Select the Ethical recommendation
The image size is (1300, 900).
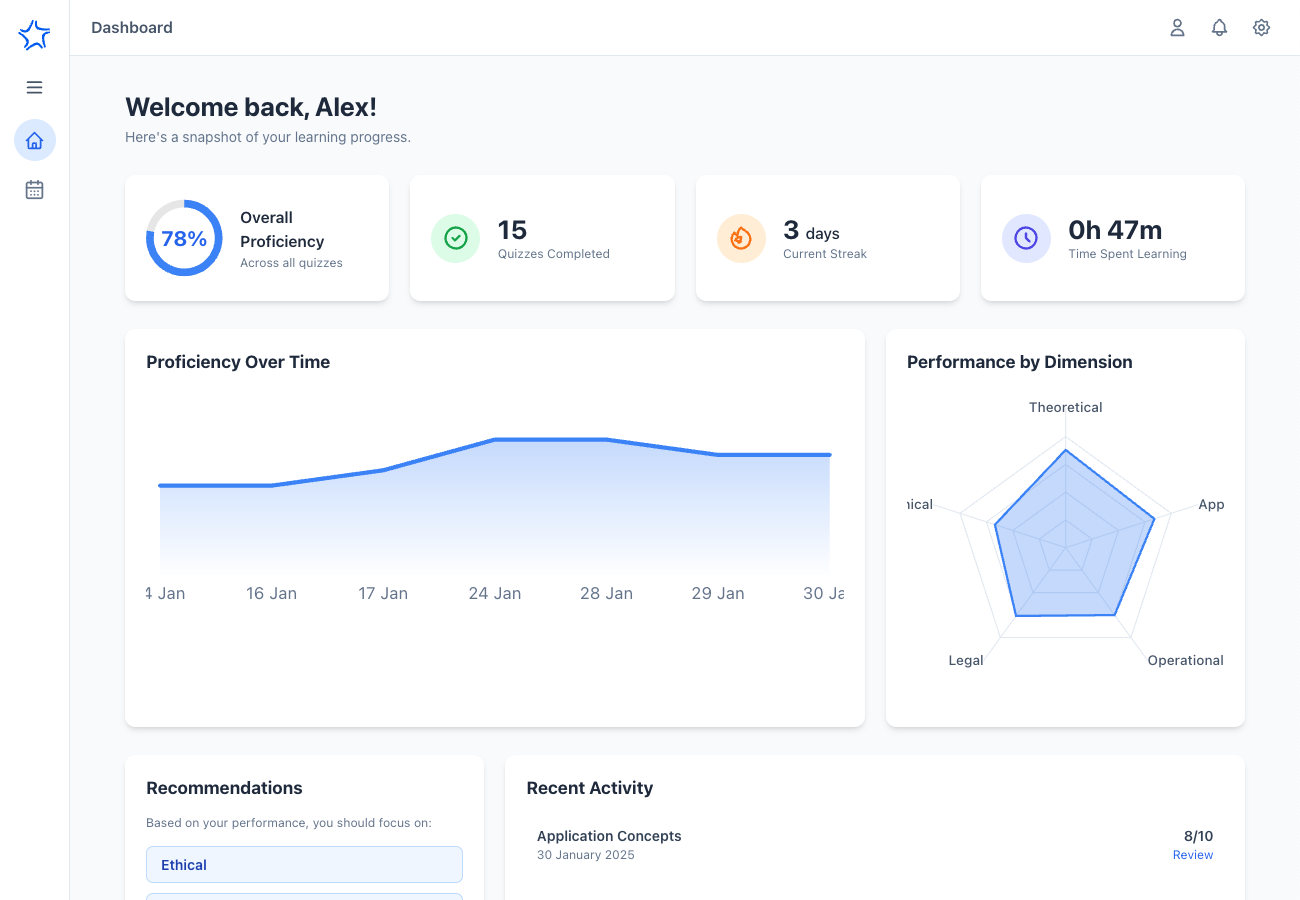pyautogui.click(x=304, y=865)
